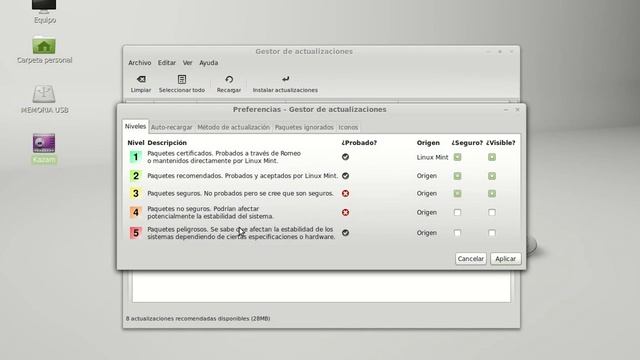Open the Ver menu
Viewport: 640px width, 360px height.
[187, 63]
